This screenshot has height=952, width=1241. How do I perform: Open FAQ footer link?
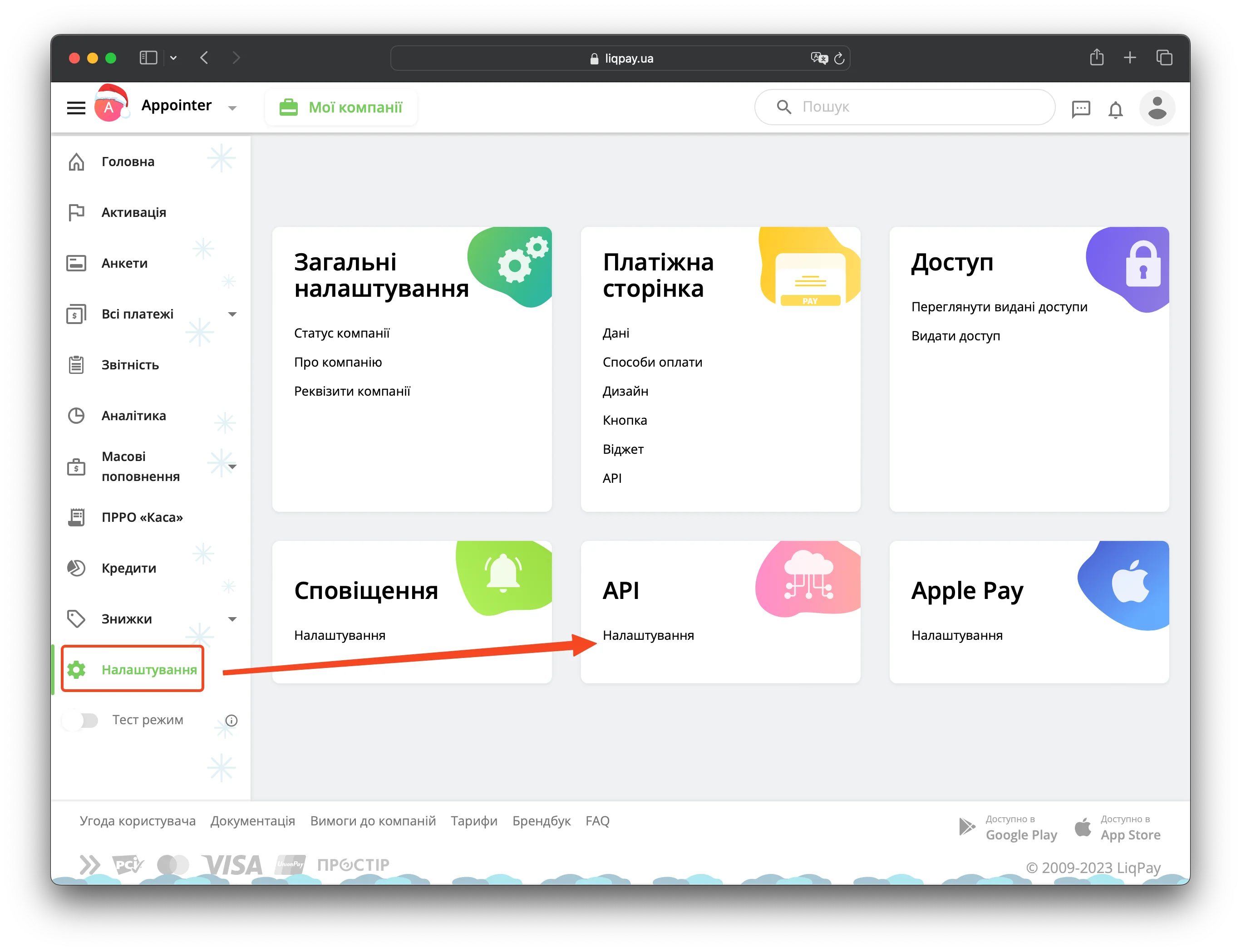[597, 820]
